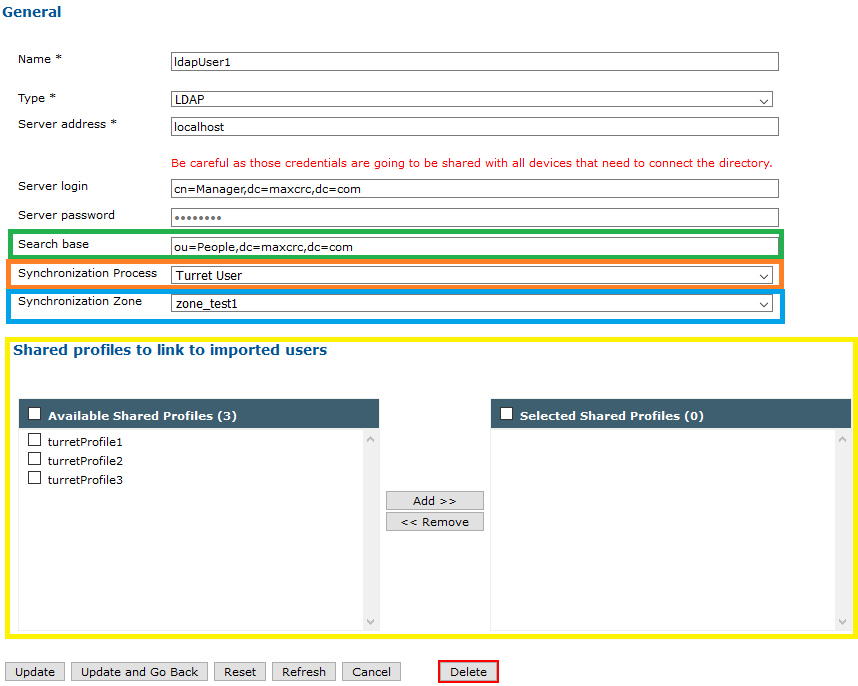
Task: Click Selected Profiles list scroll-up arrow
Action: [843, 439]
